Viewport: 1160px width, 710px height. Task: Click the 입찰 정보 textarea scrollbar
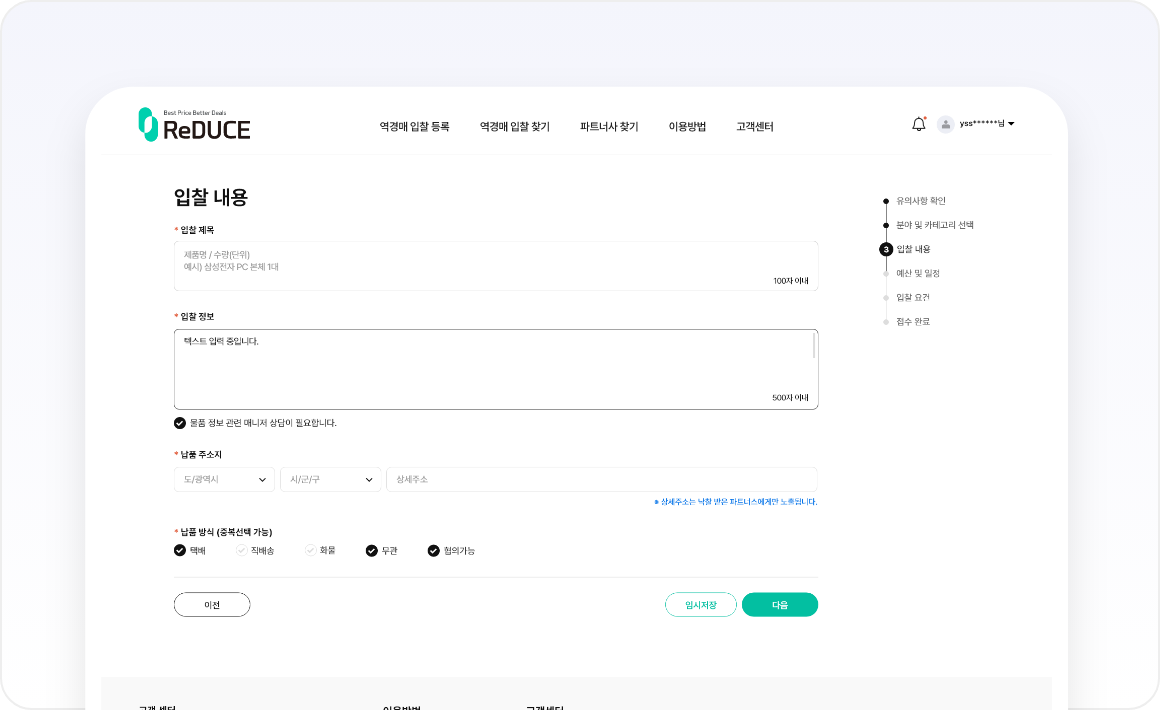coord(814,346)
